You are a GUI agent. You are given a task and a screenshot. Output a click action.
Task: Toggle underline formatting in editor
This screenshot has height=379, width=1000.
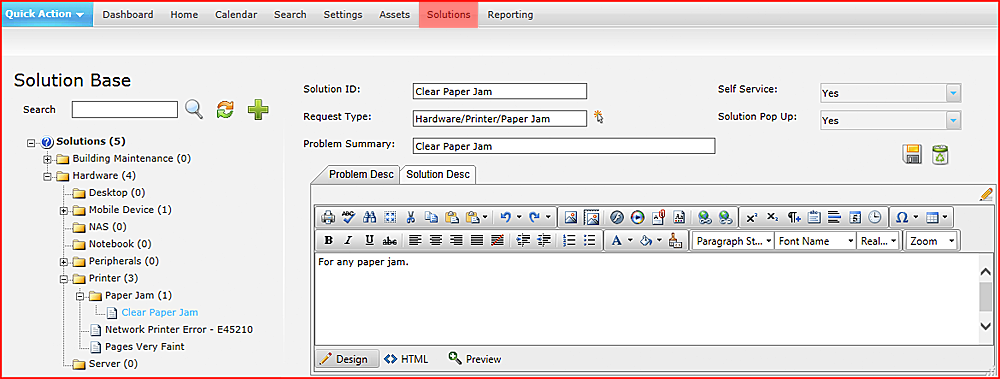[x=369, y=241]
